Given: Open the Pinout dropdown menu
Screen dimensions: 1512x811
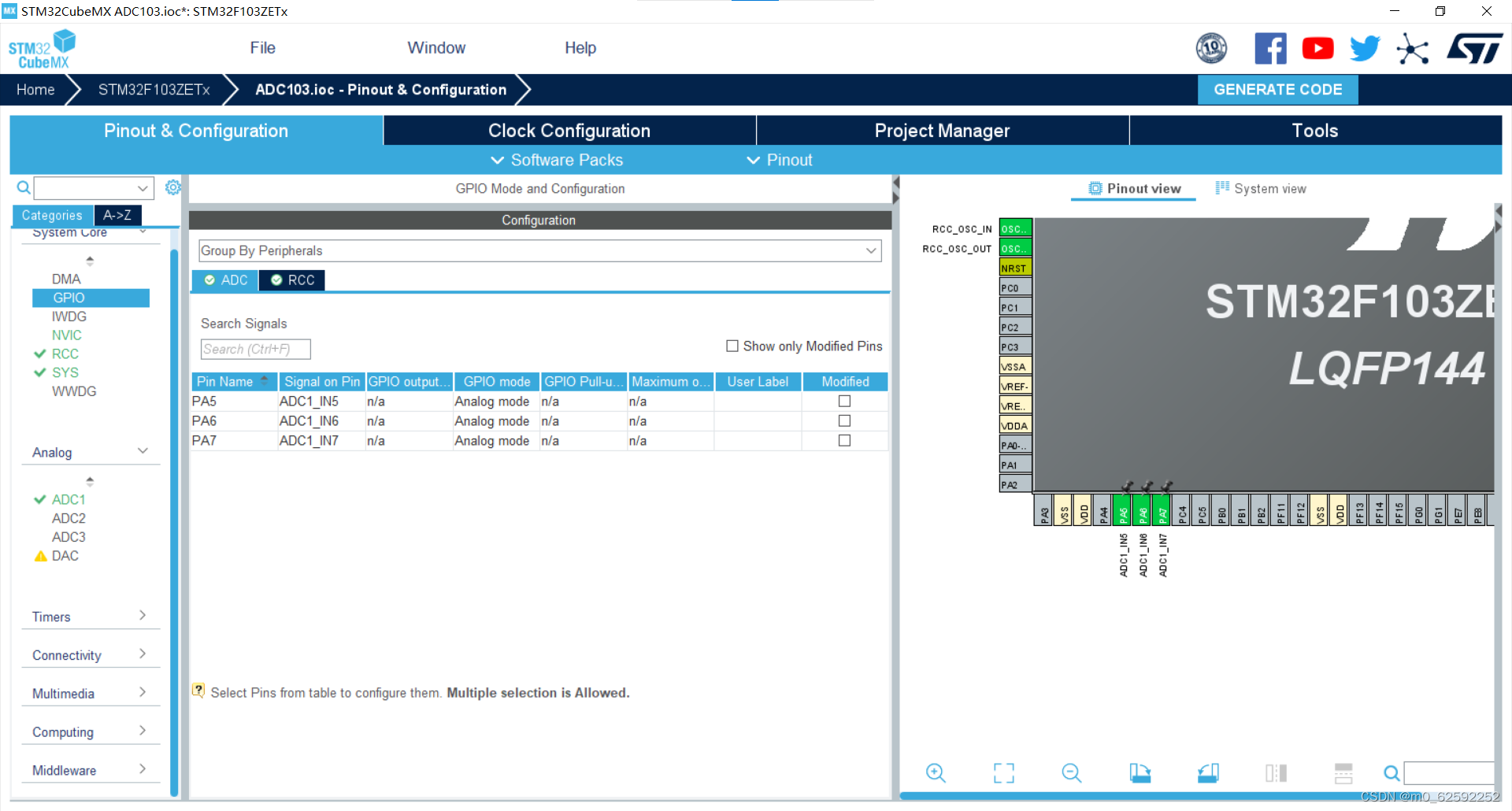Looking at the screenshot, I should (x=780, y=160).
